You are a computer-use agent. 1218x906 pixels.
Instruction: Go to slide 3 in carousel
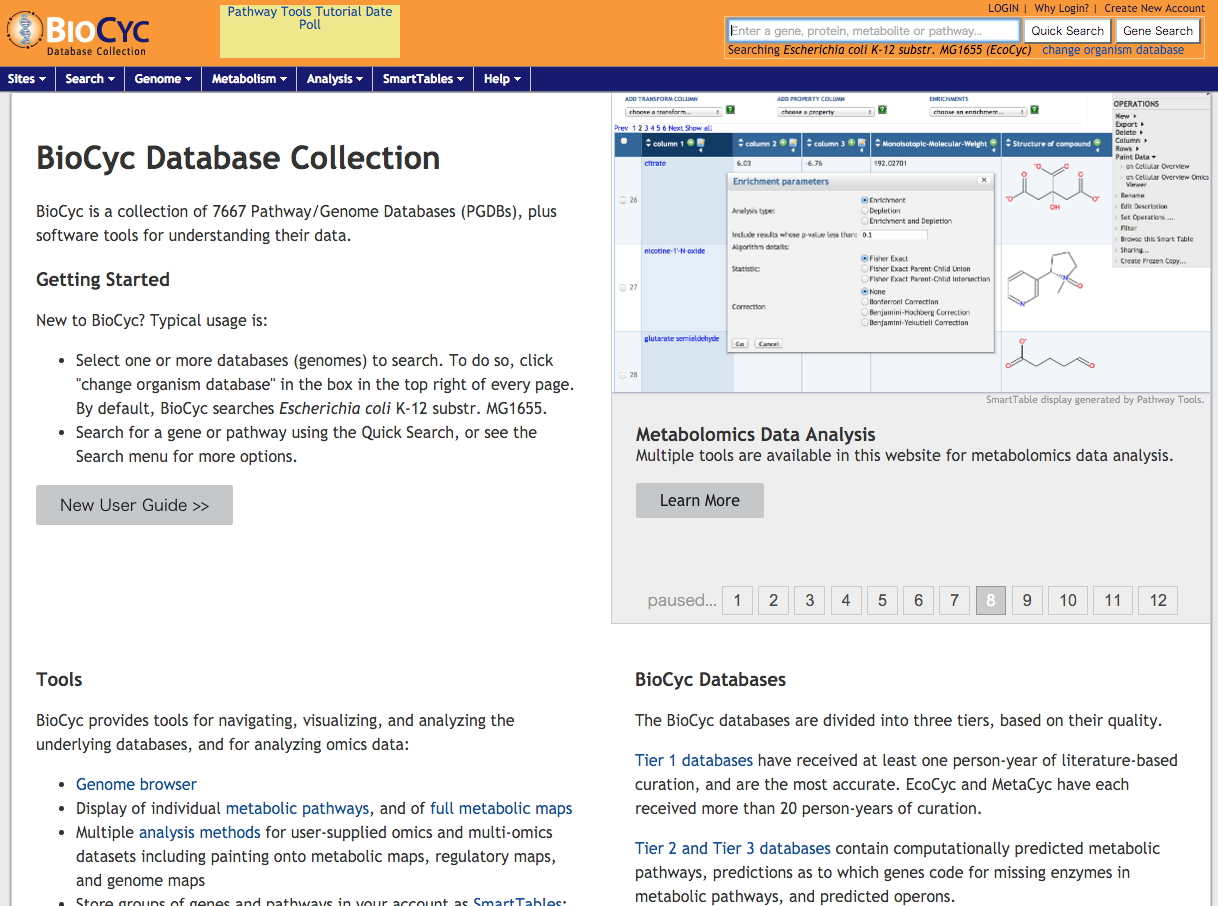tap(810, 600)
